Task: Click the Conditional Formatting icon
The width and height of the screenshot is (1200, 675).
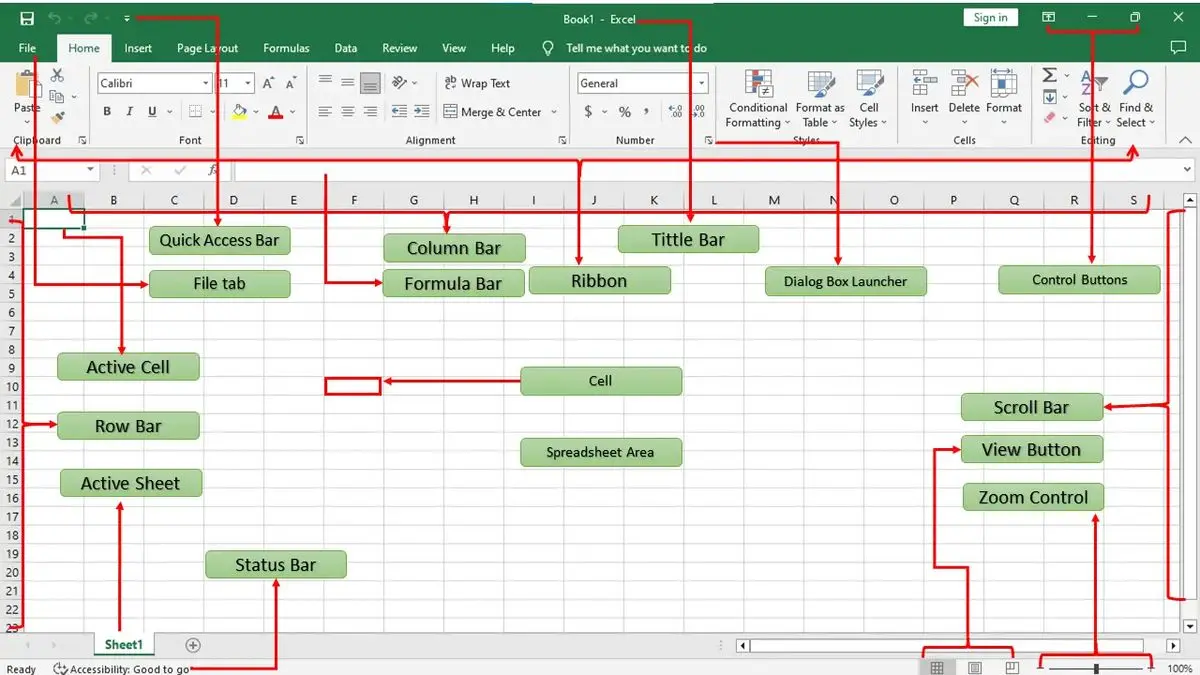Action: [758, 84]
